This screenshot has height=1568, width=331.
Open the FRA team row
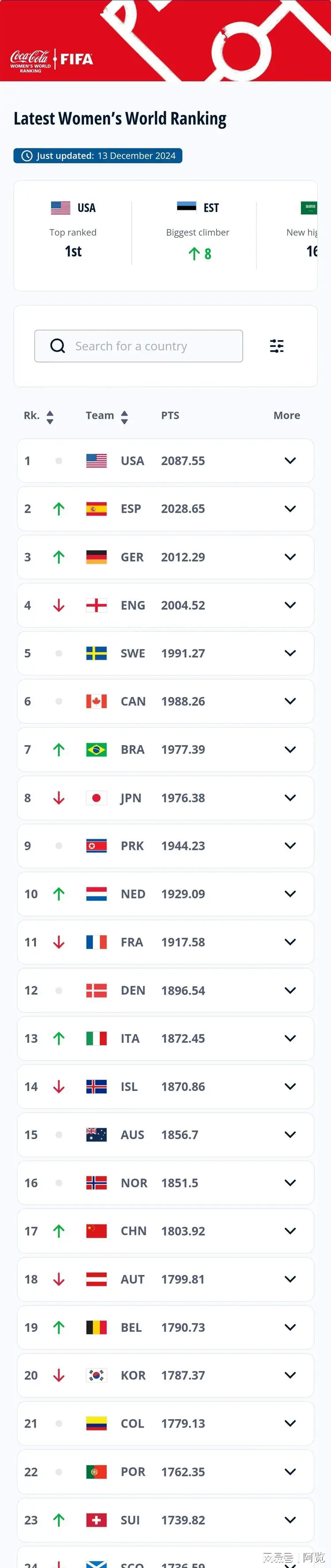click(x=165, y=942)
